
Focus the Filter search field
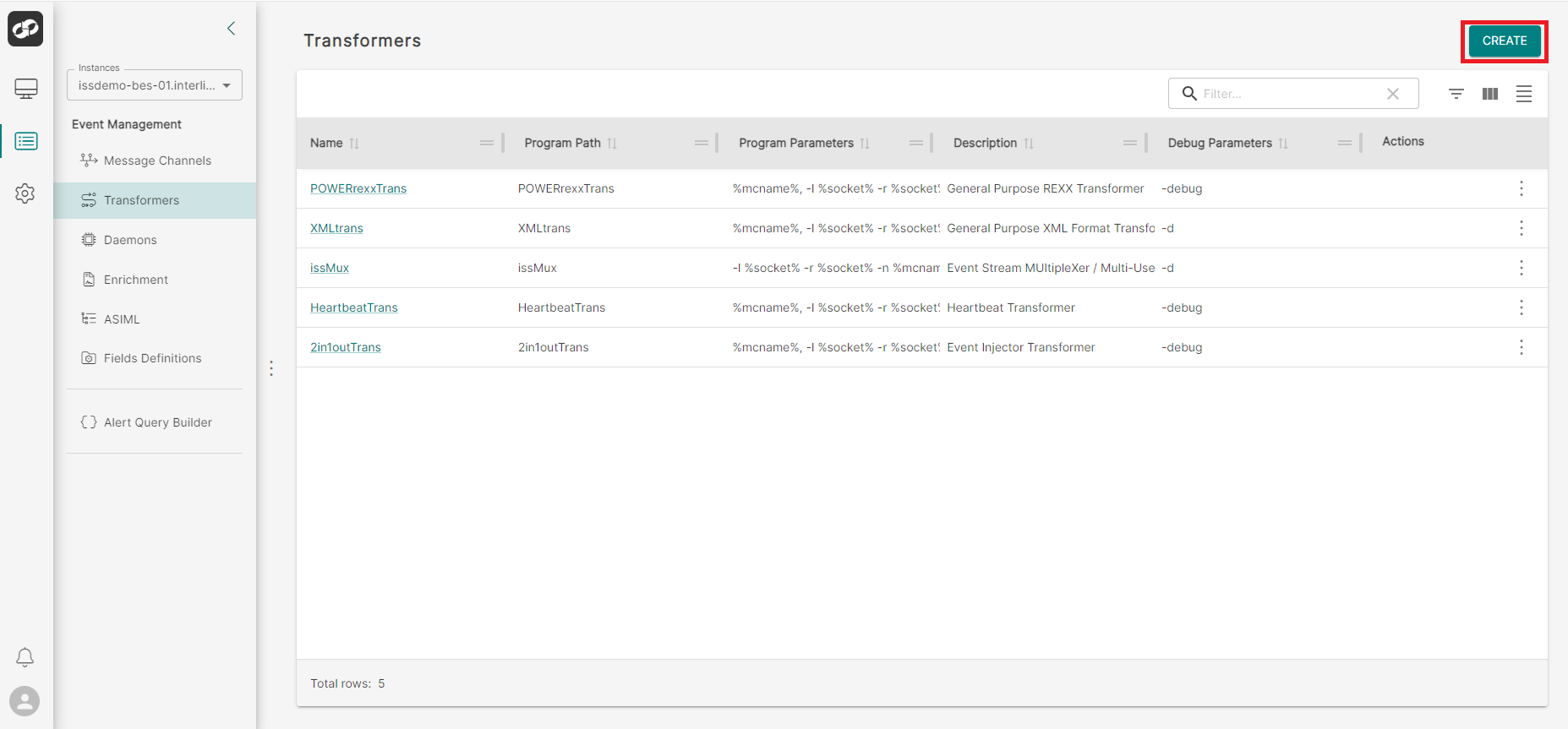(x=1293, y=94)
